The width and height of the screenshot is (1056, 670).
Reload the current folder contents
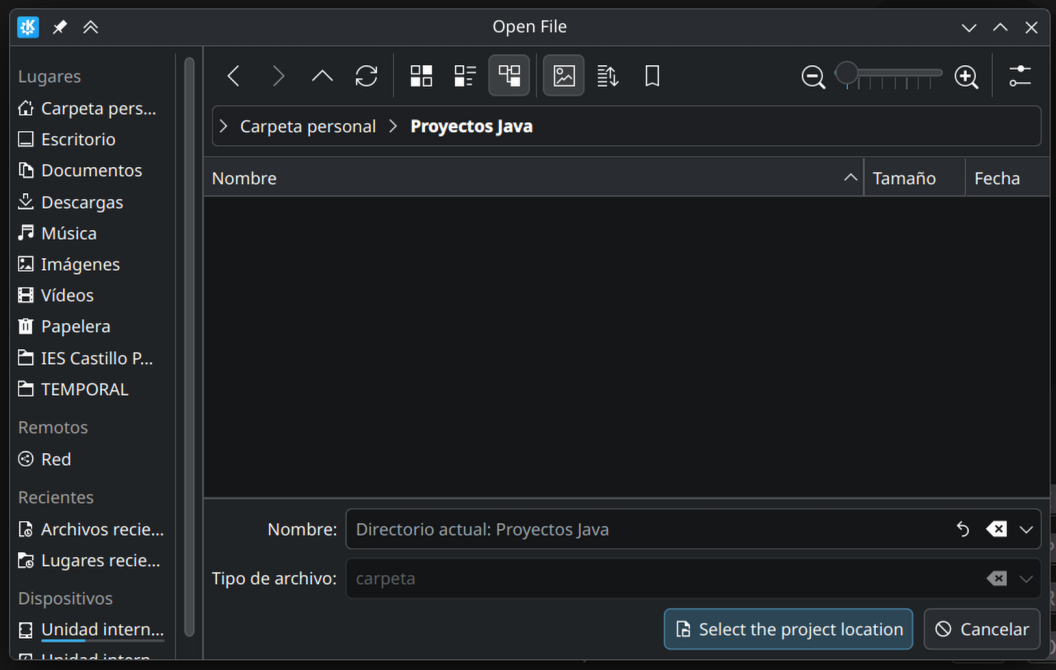click(366, 76)
